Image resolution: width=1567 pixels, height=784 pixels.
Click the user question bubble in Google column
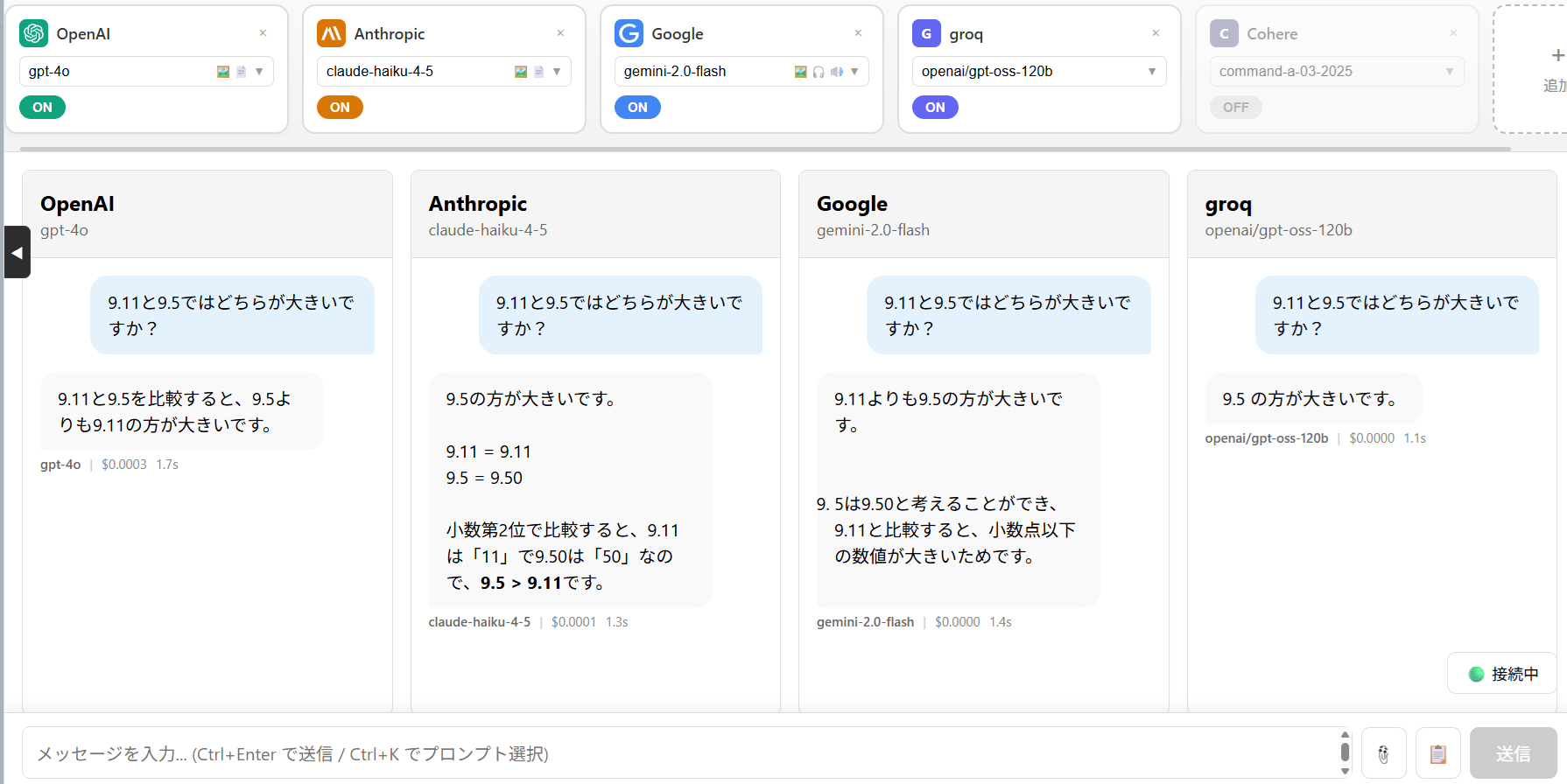(1008, 315)
